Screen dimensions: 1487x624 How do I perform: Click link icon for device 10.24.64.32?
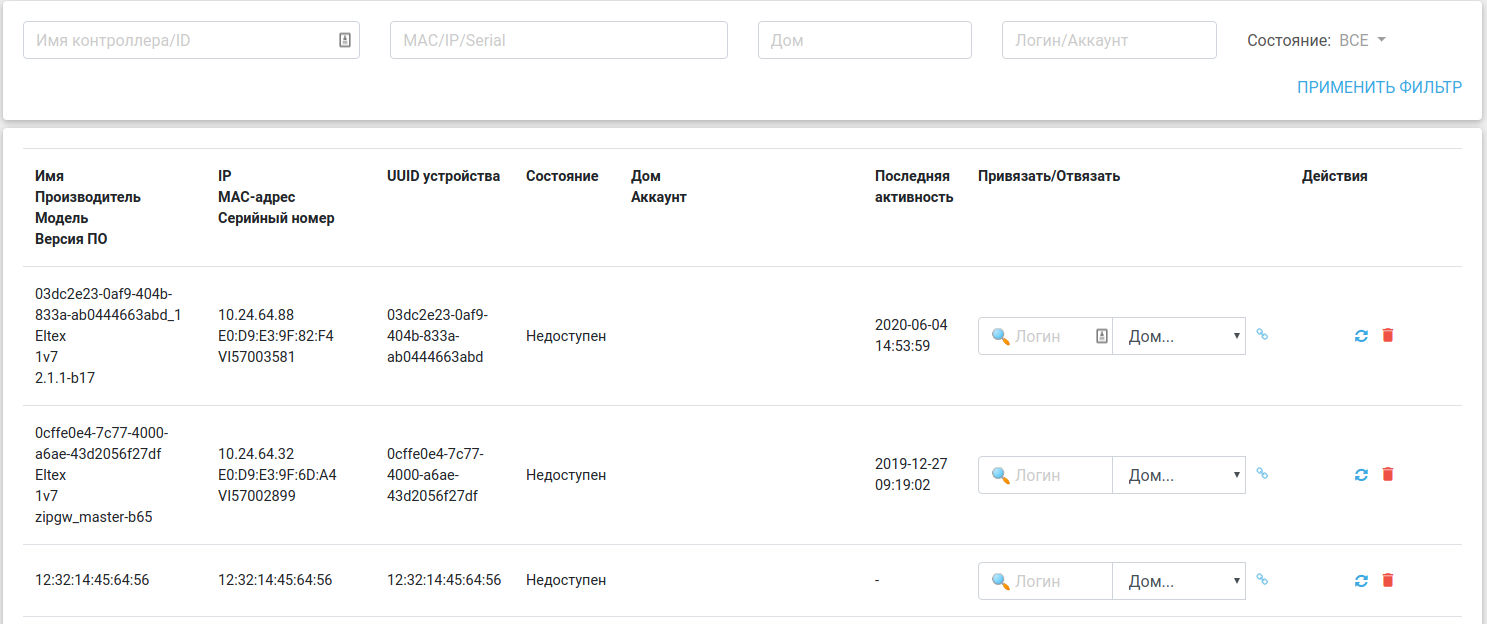click(x=1262, y=474)
